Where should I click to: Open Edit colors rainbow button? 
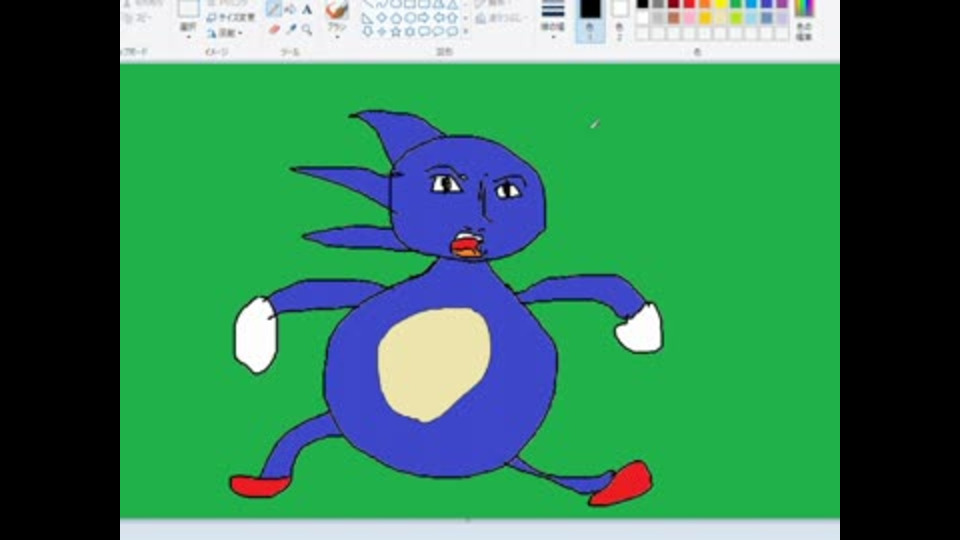(804, 20)
